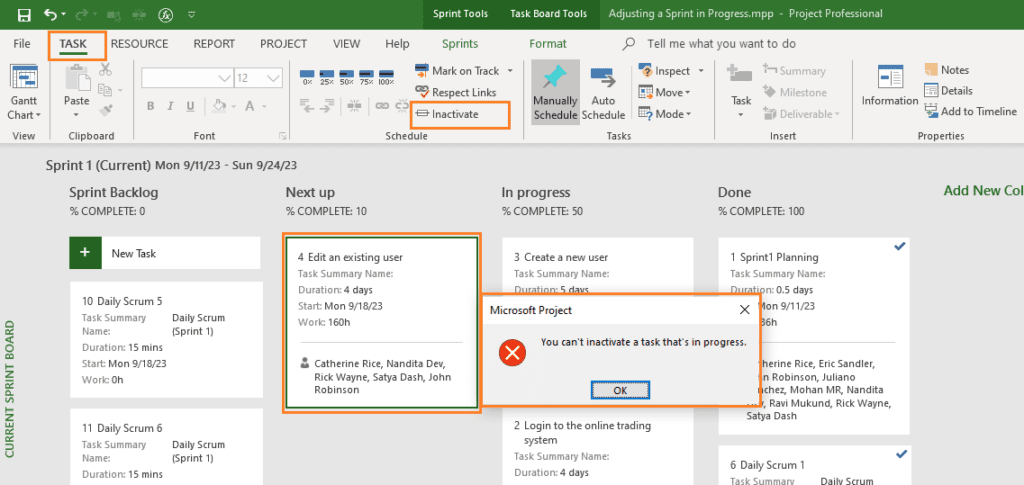The height and width of the screenshot is (485, 1024).
Task: Insert a Milestone
Action: click(795, 92)
